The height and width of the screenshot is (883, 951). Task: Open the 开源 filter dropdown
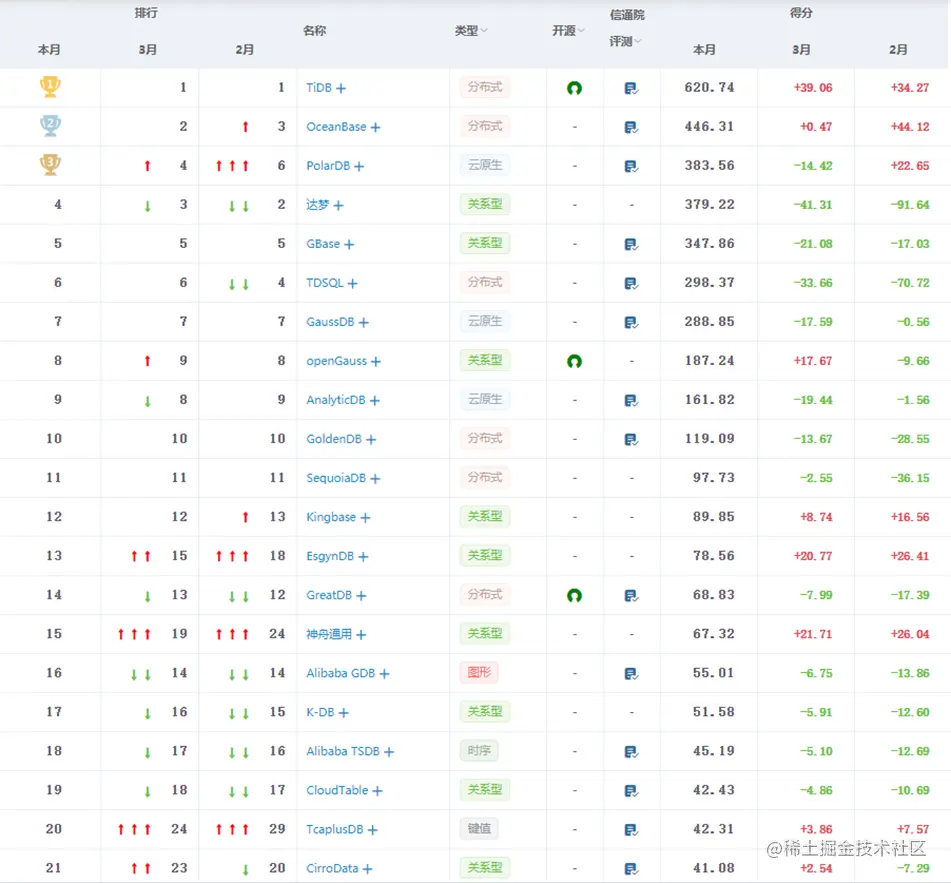[568, 30]
